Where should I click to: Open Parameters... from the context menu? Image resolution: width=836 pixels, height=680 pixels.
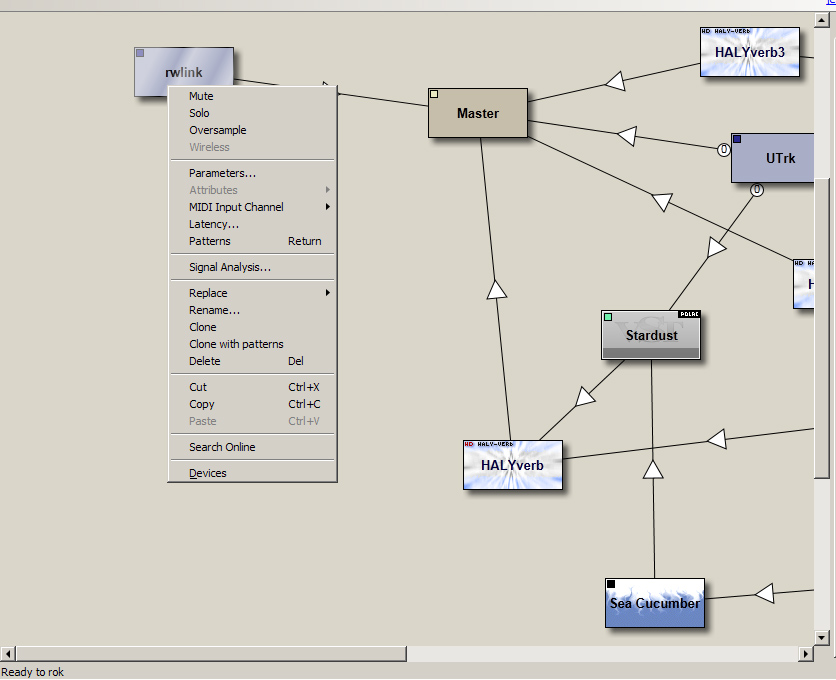(222, 173)
